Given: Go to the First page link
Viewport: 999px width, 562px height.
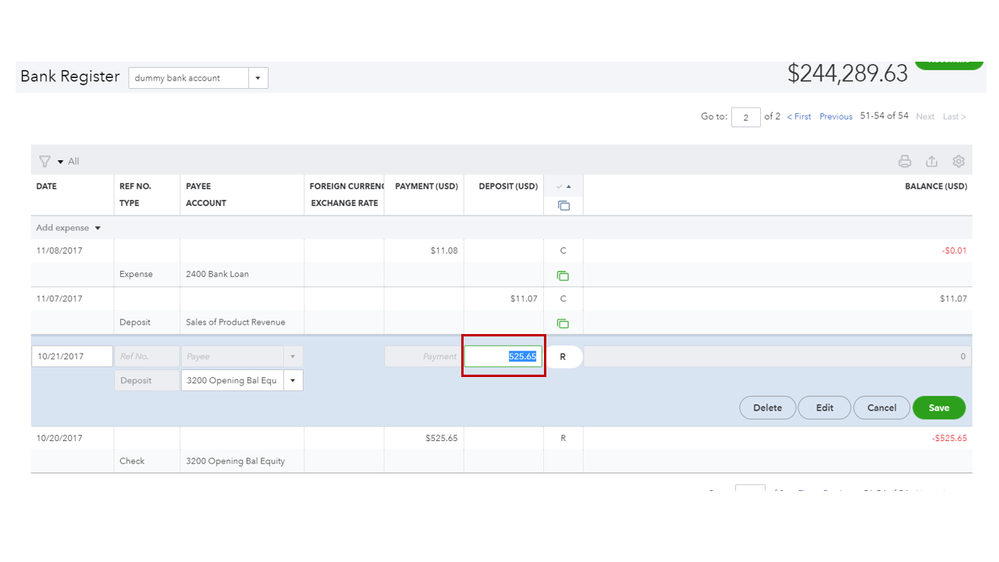Looking at the screenshot, I should click(x=799, y=117).
